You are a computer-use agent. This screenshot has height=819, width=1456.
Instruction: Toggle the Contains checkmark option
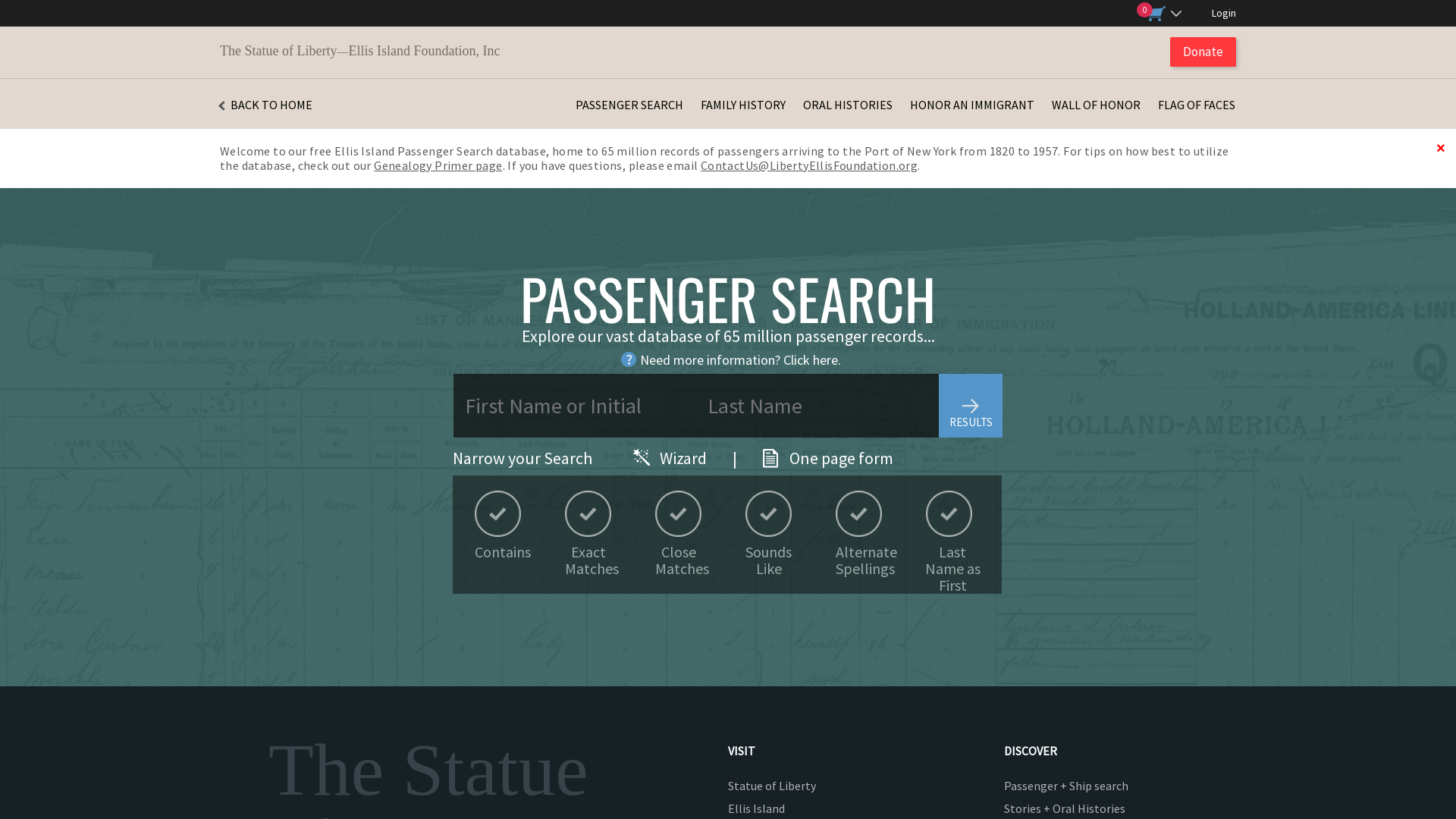coord(498,513)
